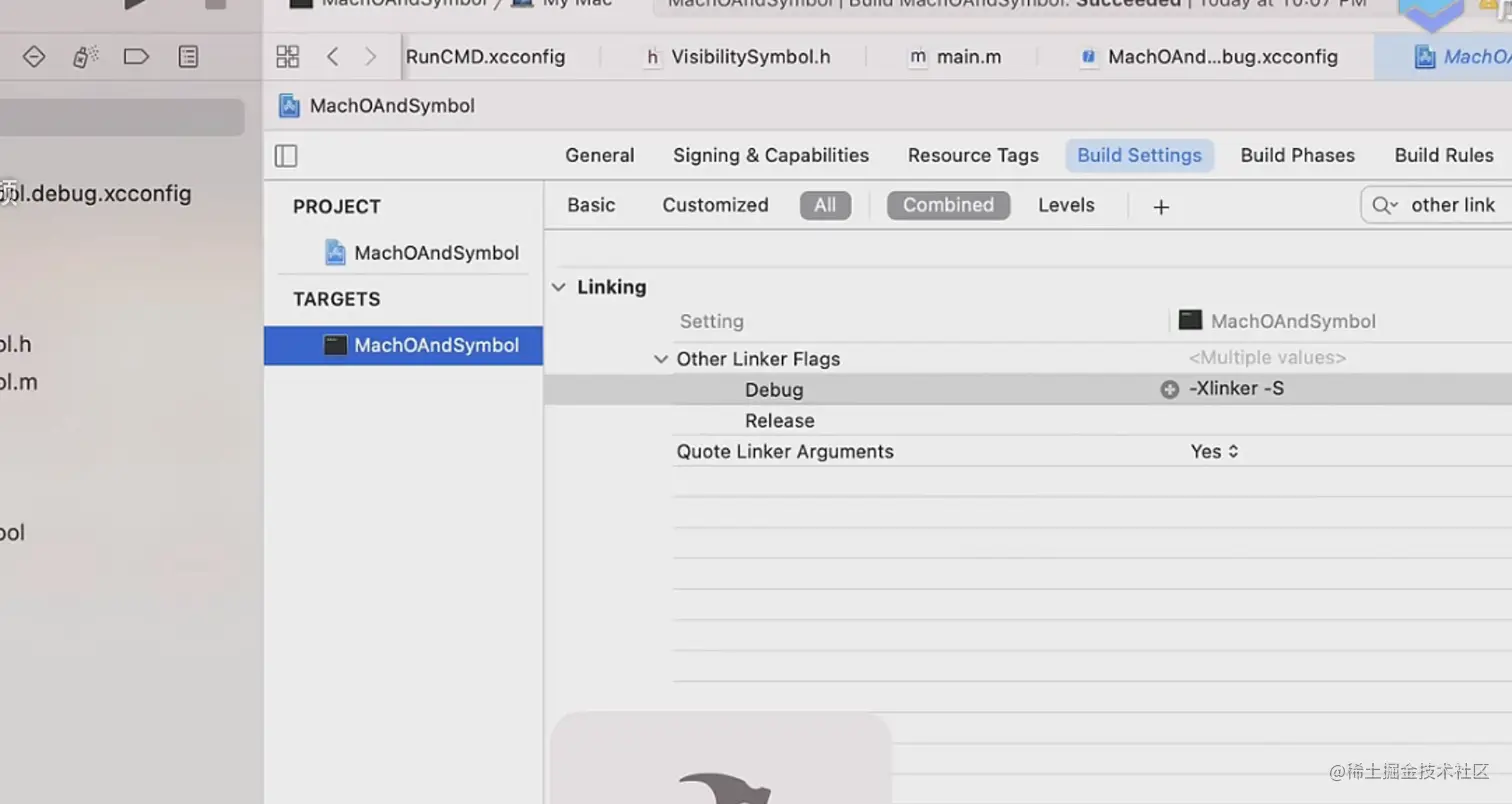This screenshot has width=1512, height=804.
Task: Click the plus circle on Debug row
Action: (x=1169, y=389)
